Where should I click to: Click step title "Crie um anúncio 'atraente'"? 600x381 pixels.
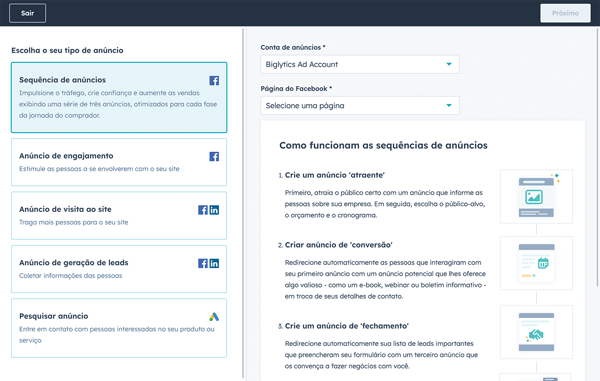tap(335, 175)
